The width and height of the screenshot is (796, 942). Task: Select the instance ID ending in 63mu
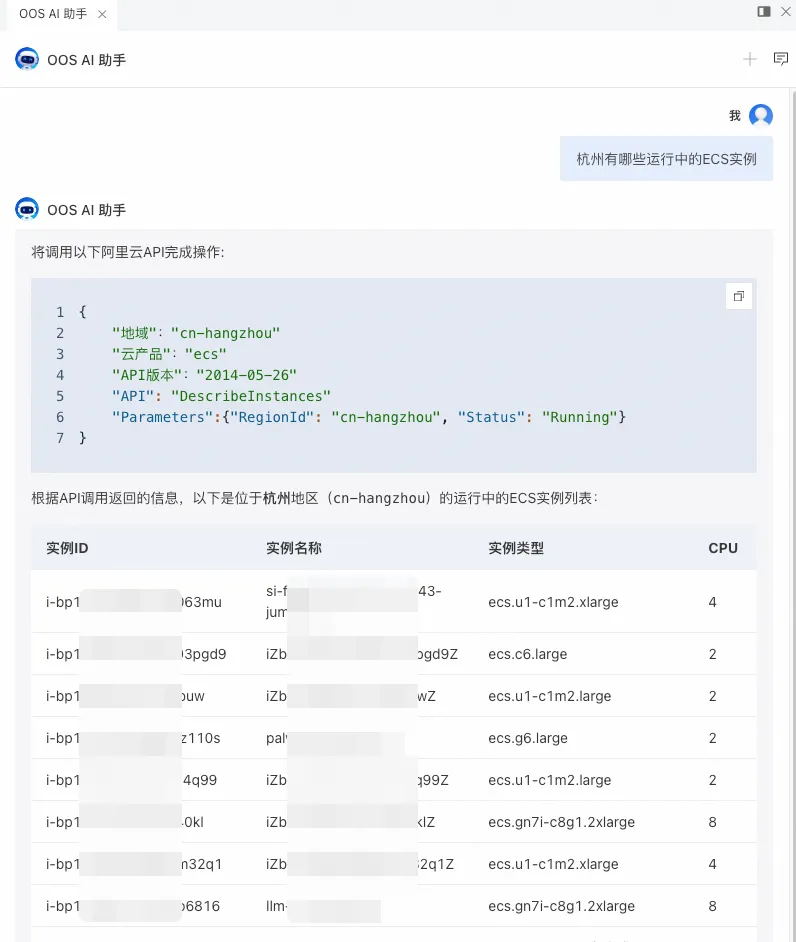[134, 602]
